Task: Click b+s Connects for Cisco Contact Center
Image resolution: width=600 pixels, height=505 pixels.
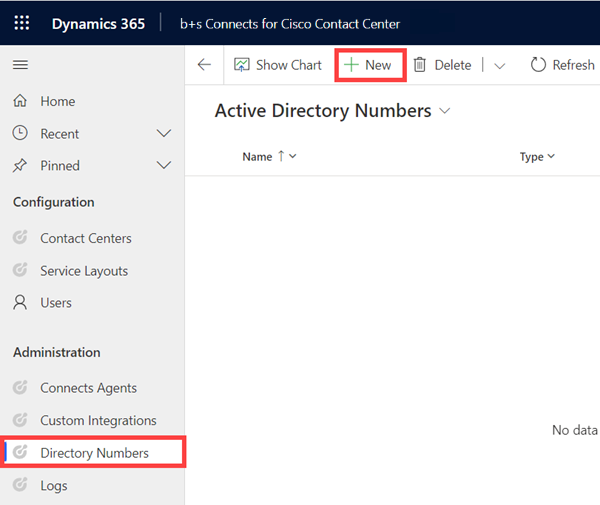Action: [x=290, y=24]
